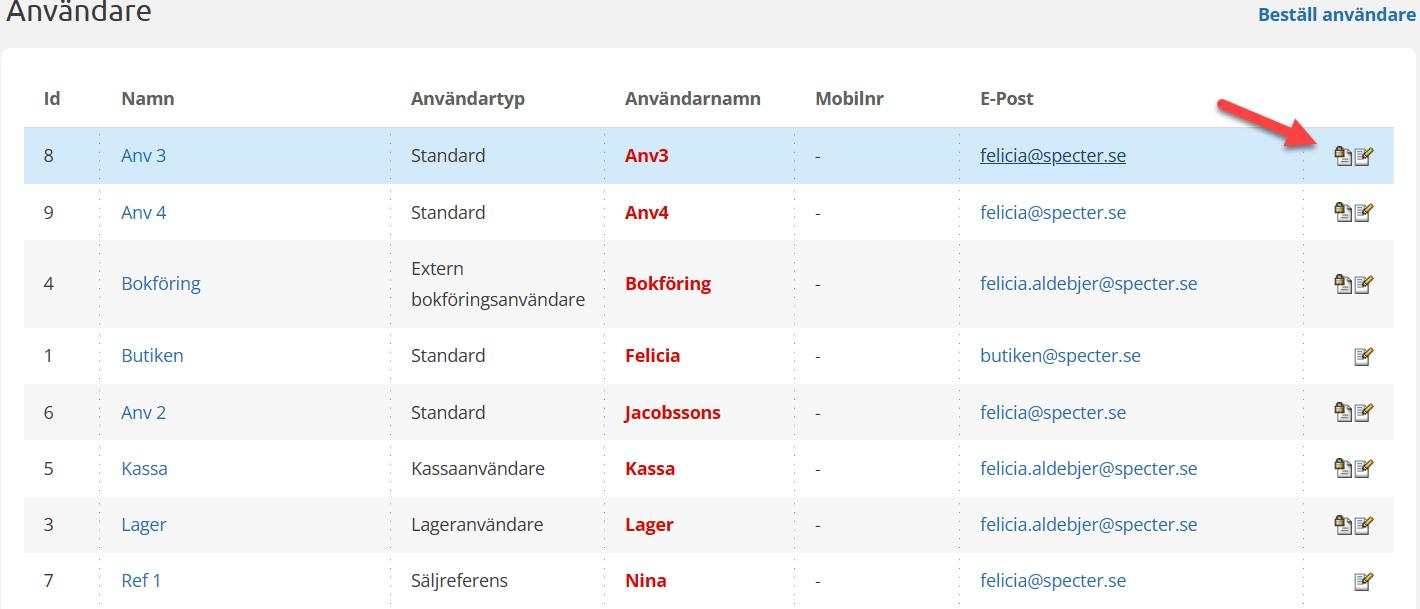Click the butiken@specter.se email link
The height and width of the screenshot is (609, 1420).
[1060, 356]
